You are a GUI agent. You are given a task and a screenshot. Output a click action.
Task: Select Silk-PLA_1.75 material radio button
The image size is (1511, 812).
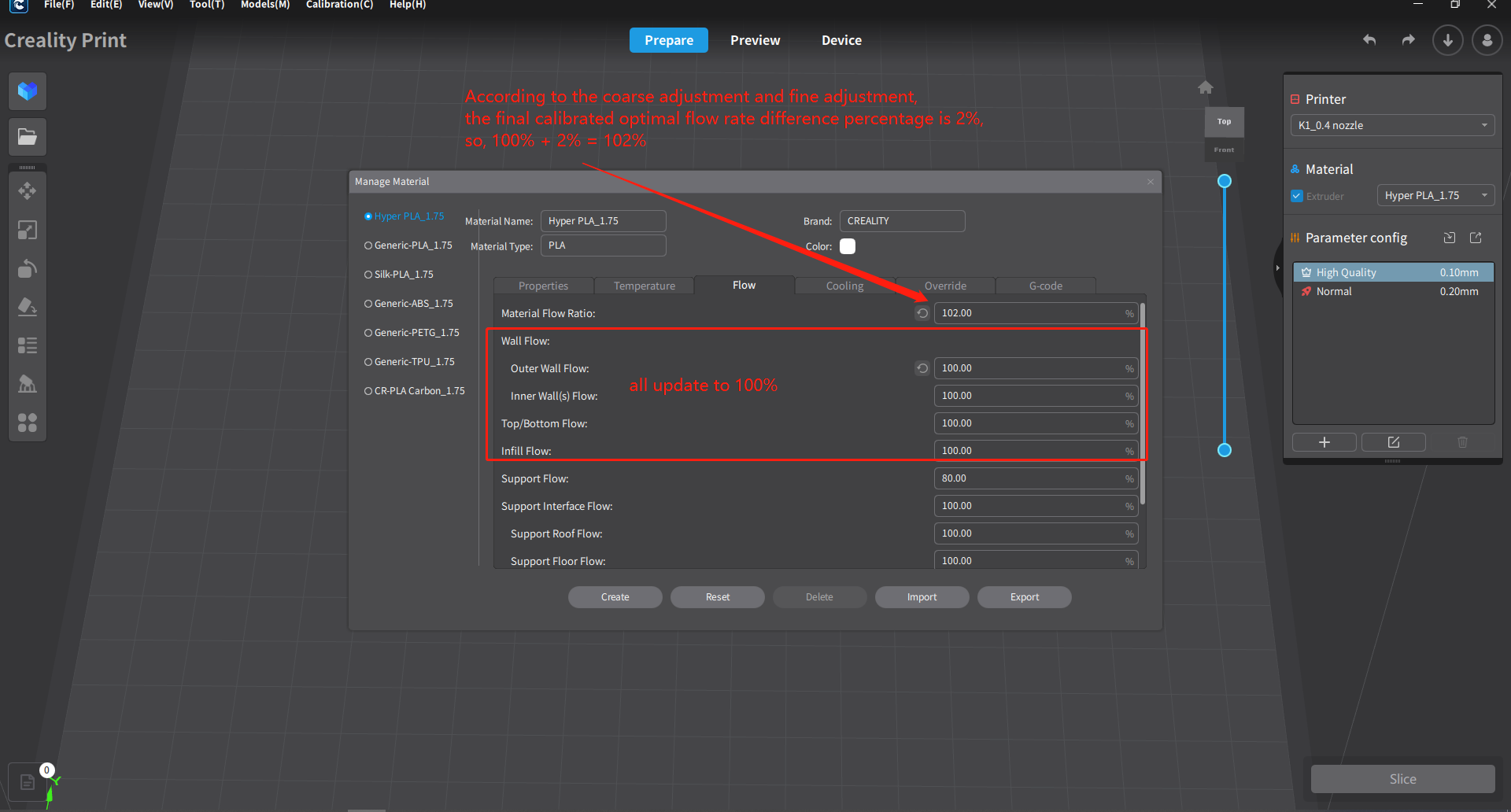click(368, 275)
